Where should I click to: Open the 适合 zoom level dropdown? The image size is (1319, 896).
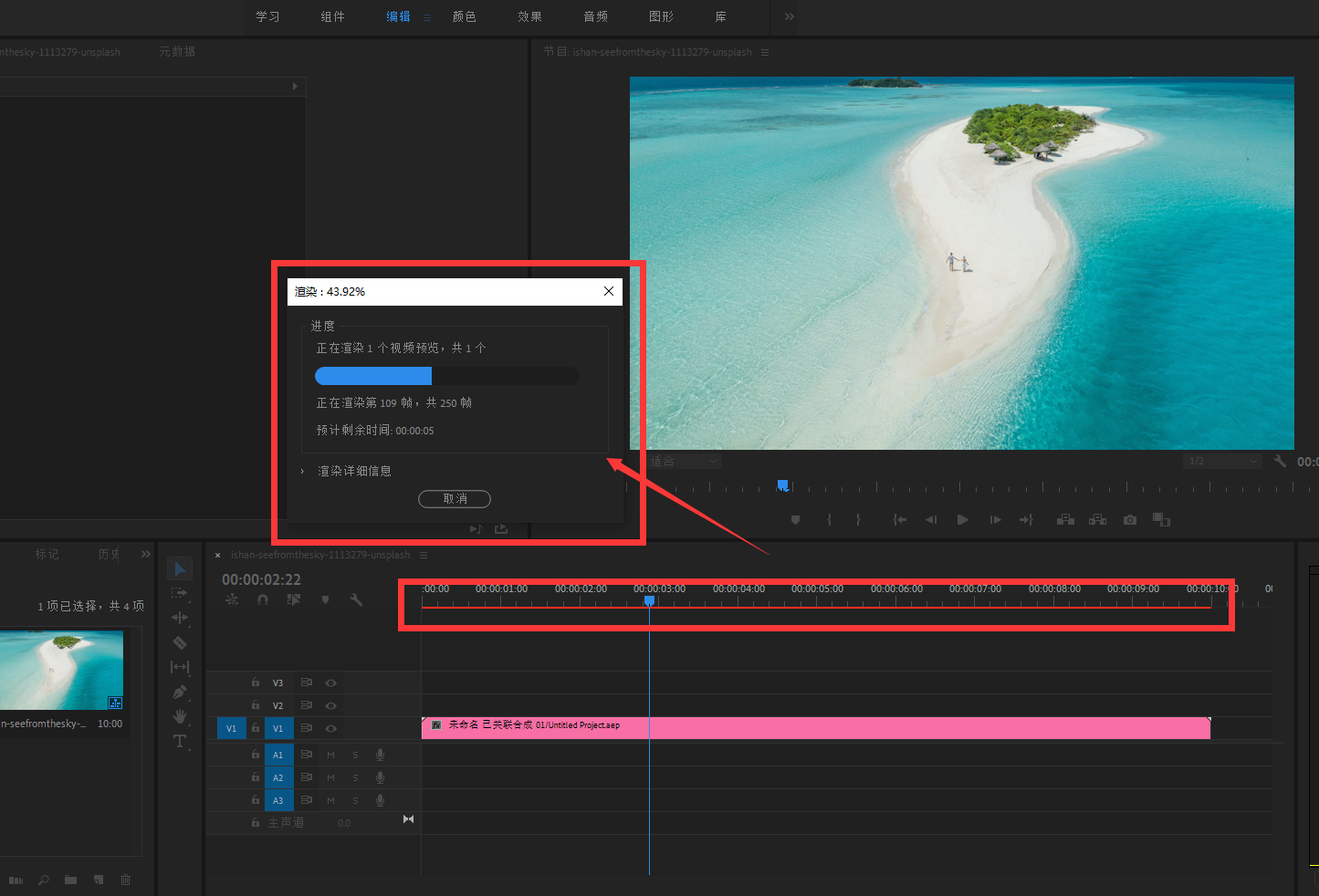point(685,462)
